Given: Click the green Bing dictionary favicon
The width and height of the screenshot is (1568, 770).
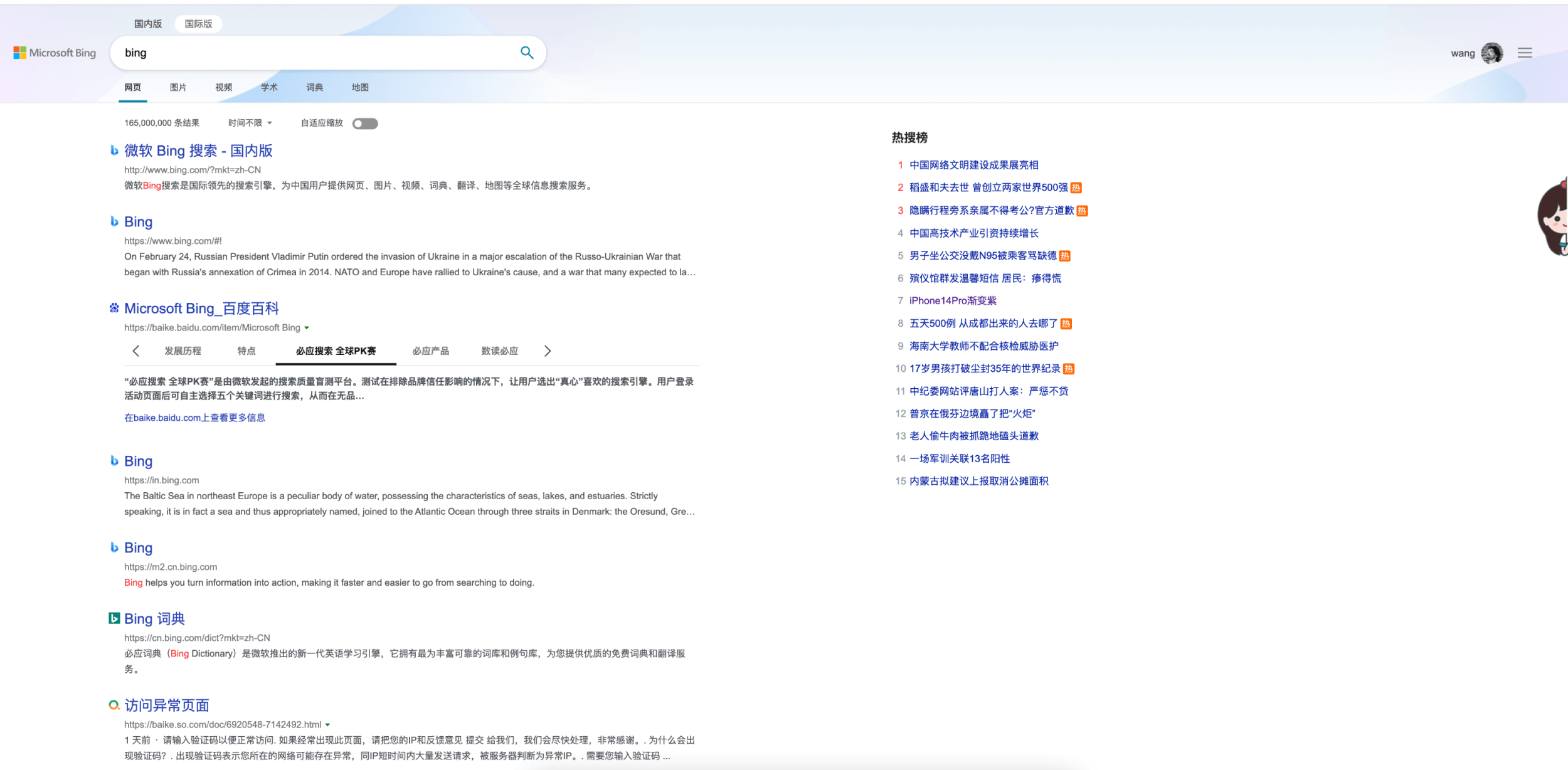Looking at the screenshot, I should (114, 618).
